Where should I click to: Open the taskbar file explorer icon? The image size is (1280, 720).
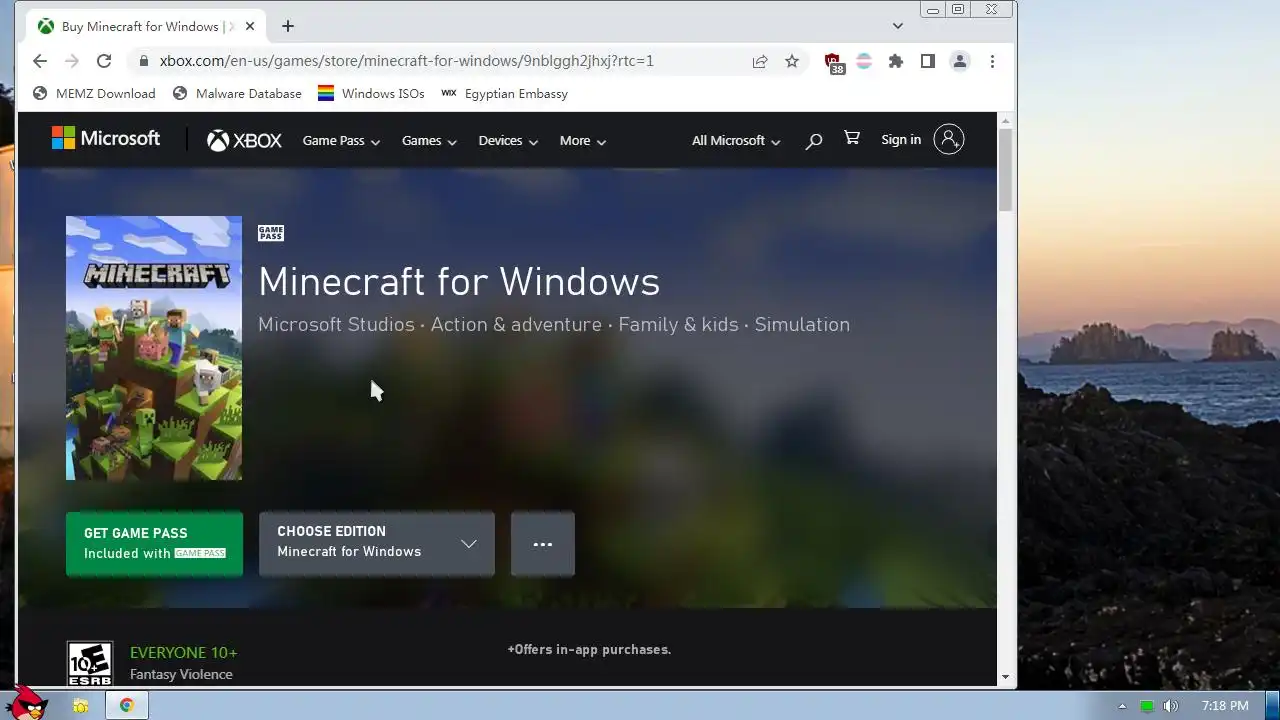click(81, 706)
